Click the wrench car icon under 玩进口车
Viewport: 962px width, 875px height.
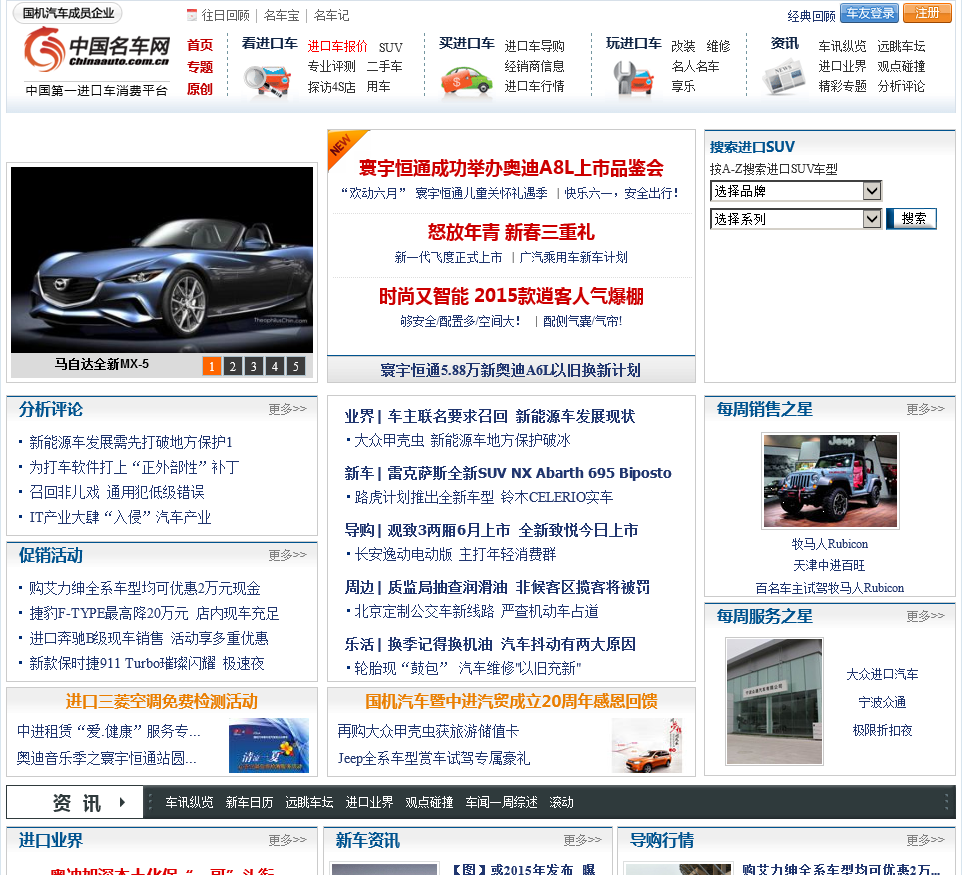pos(633,79)
